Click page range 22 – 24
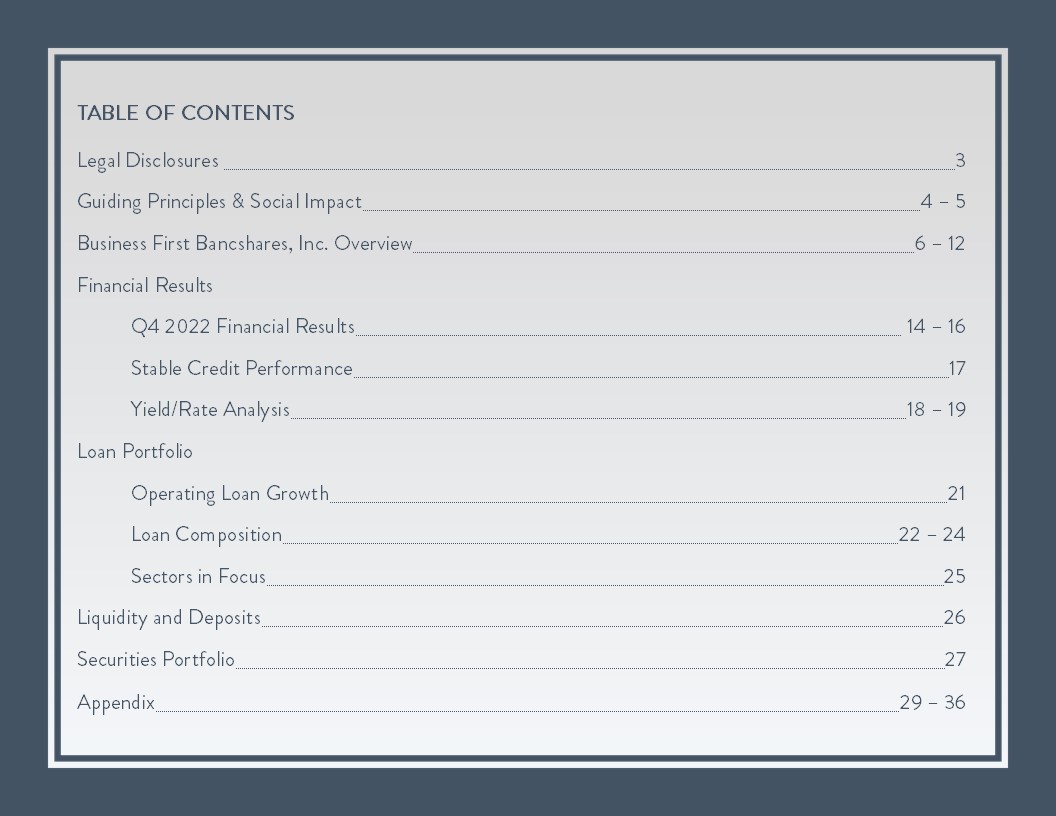 (931, 535)
